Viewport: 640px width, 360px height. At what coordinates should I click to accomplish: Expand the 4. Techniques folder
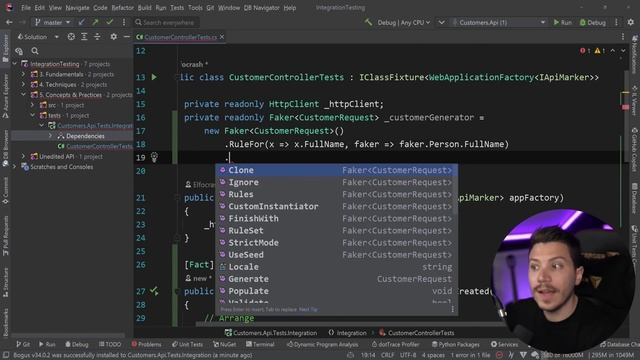pos(24,84)
